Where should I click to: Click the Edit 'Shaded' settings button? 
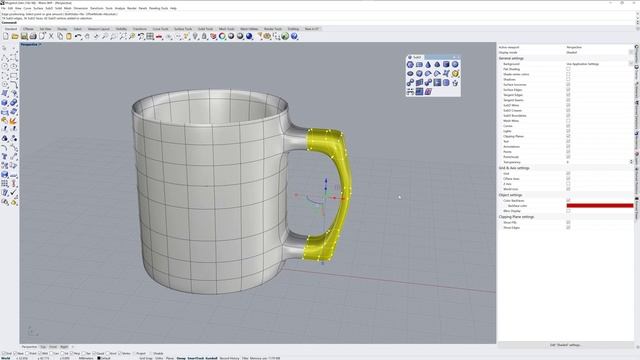pyautogui.click(x=565, y=345)
